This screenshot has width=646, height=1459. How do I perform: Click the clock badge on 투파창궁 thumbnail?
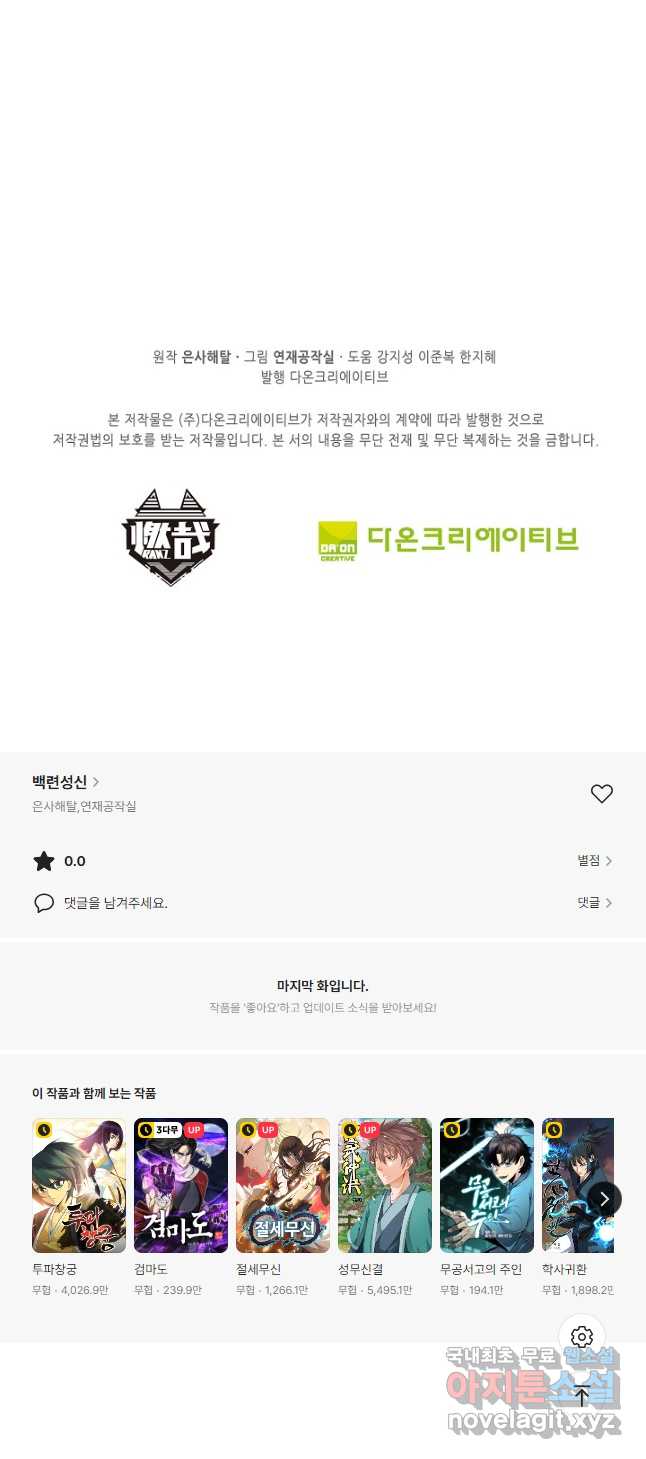click(44, 1130)
